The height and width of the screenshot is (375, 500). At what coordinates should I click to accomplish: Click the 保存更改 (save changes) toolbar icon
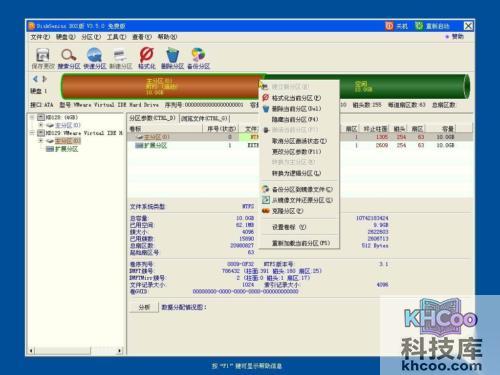pyautogui.click(x=43, y=56)
